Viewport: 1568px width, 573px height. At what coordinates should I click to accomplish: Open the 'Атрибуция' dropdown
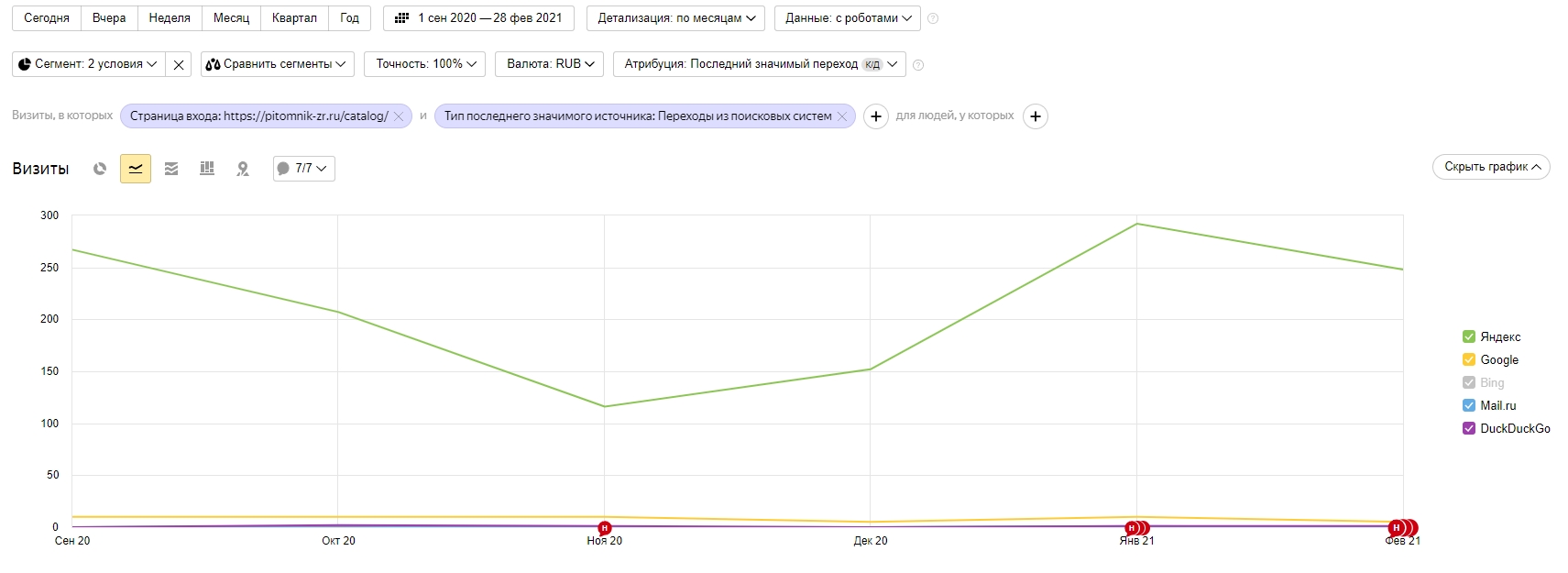click(759, 64)
